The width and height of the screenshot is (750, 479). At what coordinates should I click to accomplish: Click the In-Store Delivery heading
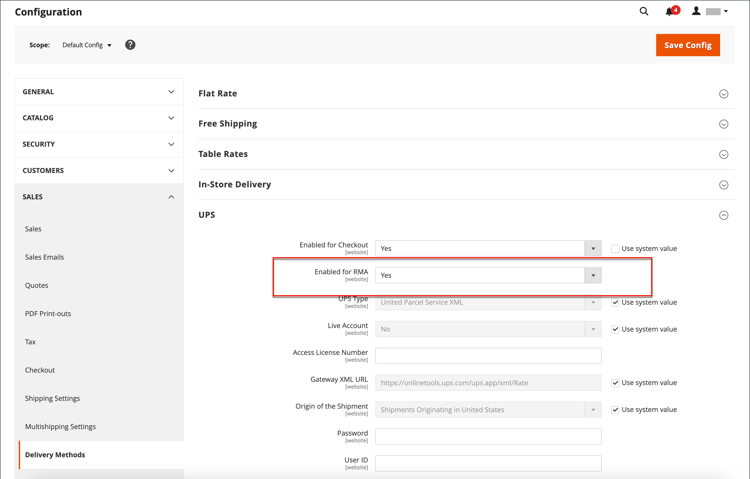pos(234,184)
